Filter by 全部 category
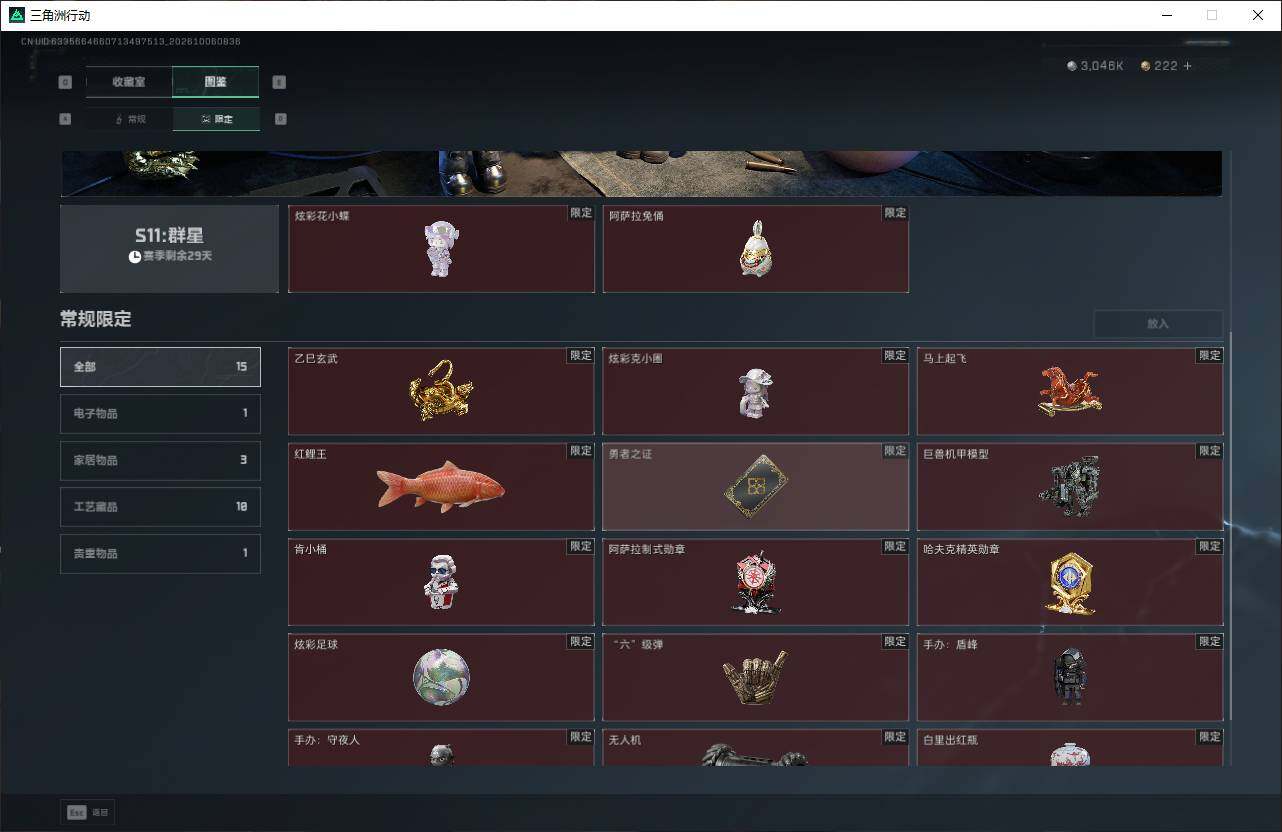This screenshot has width=1282, height=832. 160,367
